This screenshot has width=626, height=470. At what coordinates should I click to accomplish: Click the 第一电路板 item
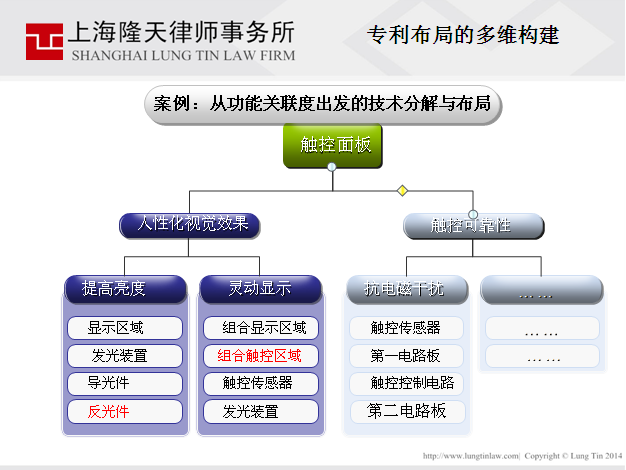[x=406, y=356]
